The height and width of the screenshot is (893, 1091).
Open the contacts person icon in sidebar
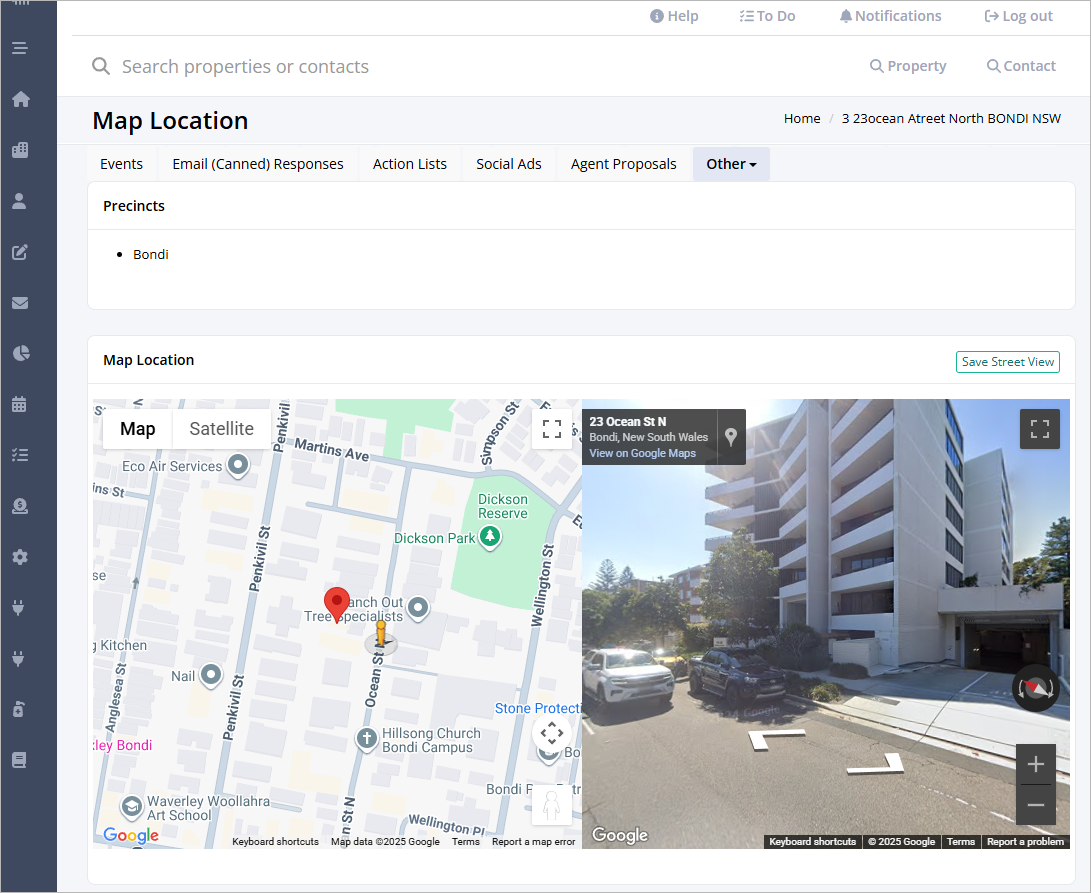pyautogui.click(x=19, y=201)
